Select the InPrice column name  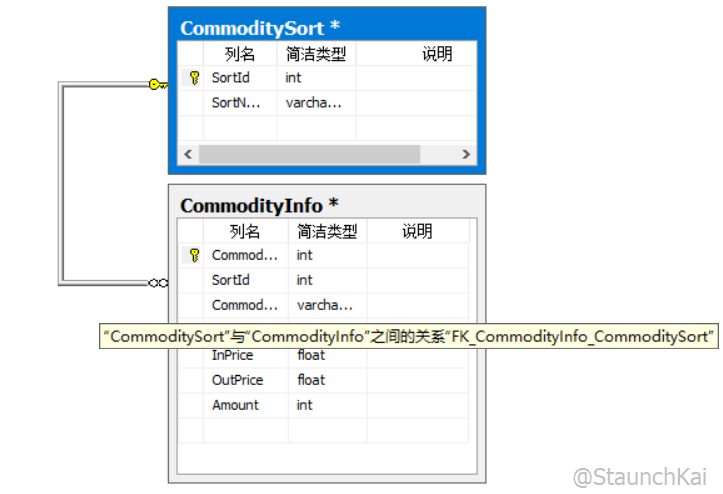232,356
